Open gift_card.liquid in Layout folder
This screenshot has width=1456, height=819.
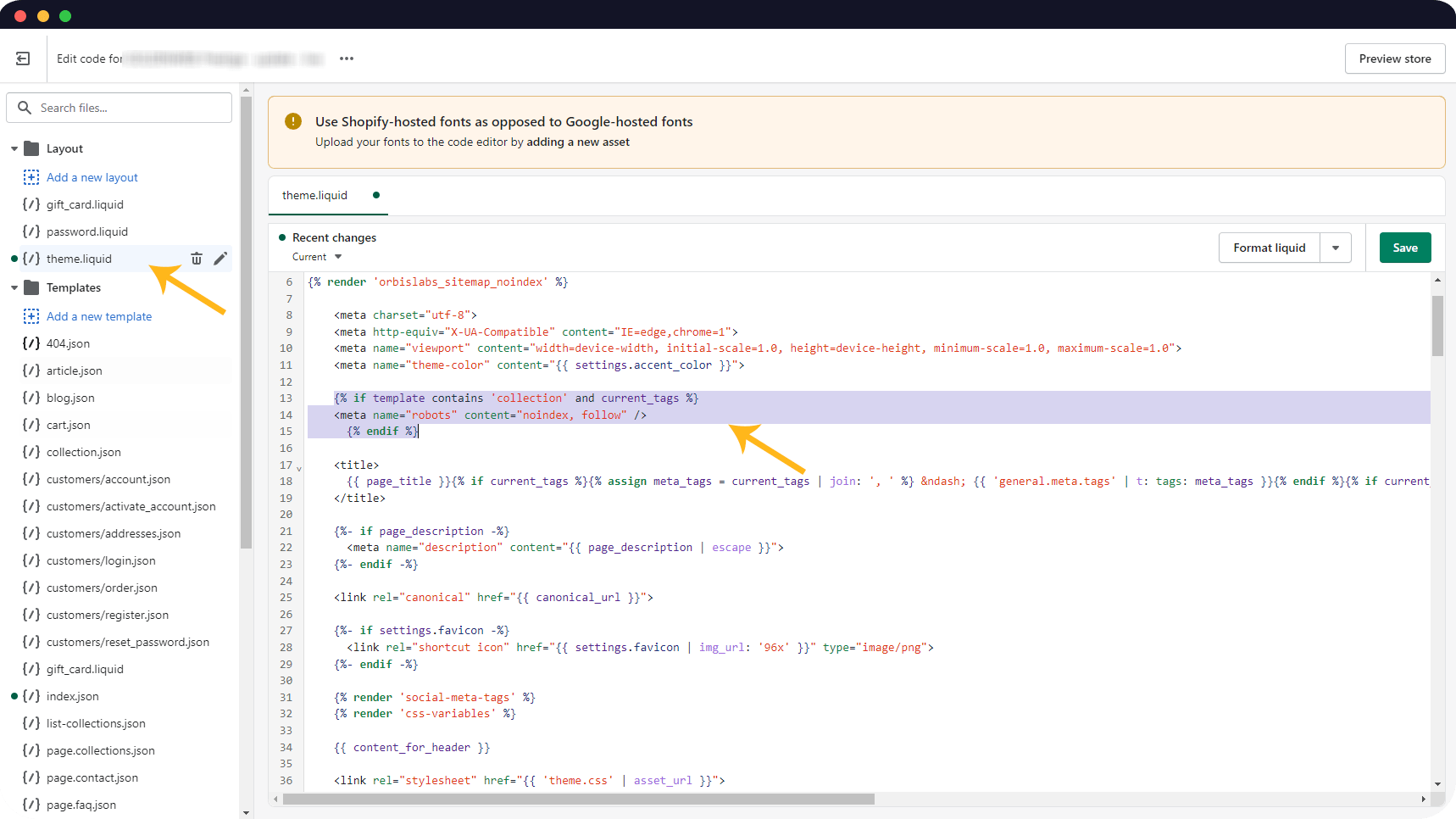coord(85,204)
